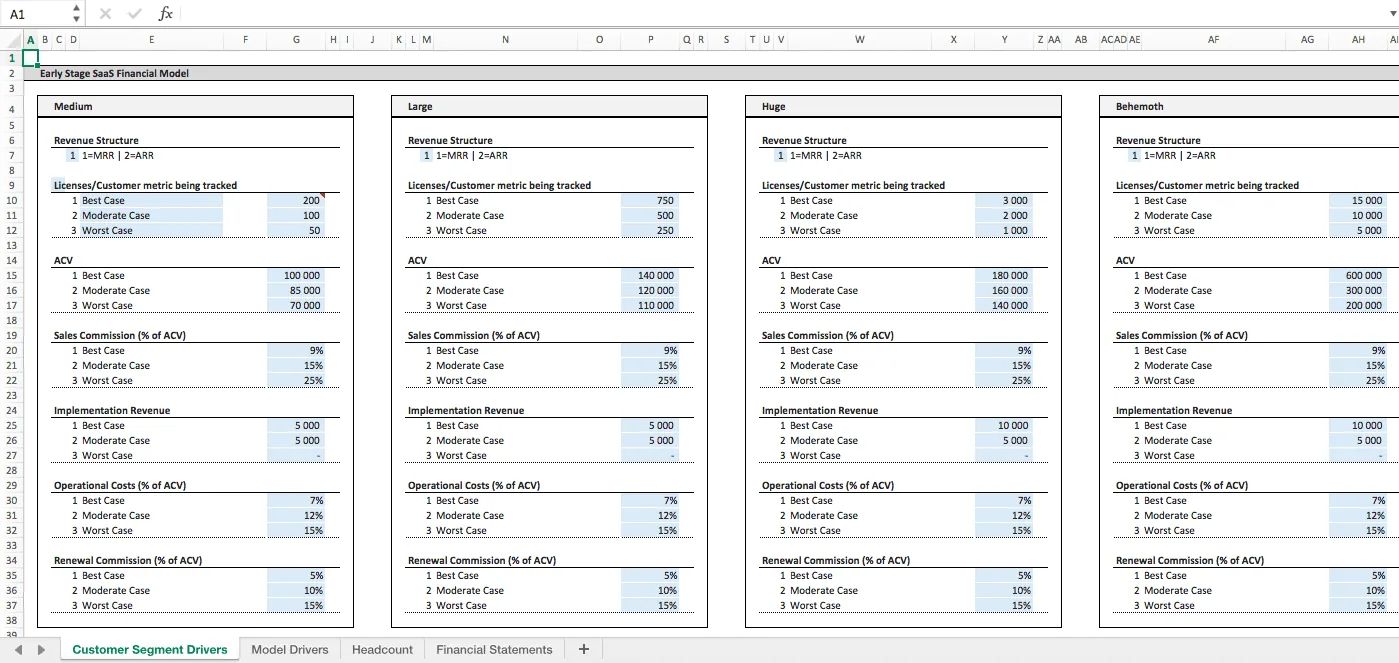1399x663 pixels.
Task: Click the Behemoth segment header cell
Action: click(x=1250, y=106)
